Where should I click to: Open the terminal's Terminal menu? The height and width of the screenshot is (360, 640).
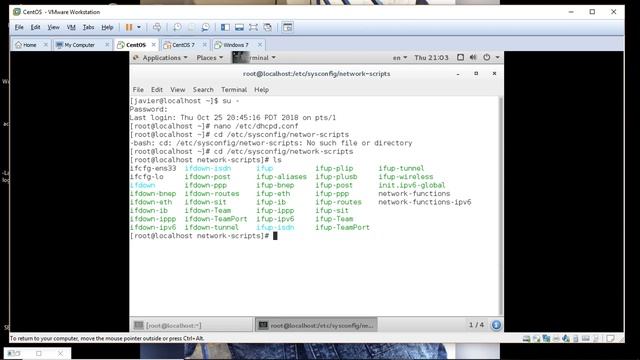(234, 90)
